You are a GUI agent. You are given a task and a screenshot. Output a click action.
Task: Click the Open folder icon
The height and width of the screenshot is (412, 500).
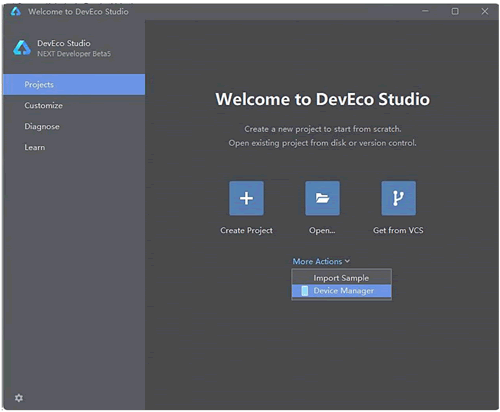tap(322, 198)
